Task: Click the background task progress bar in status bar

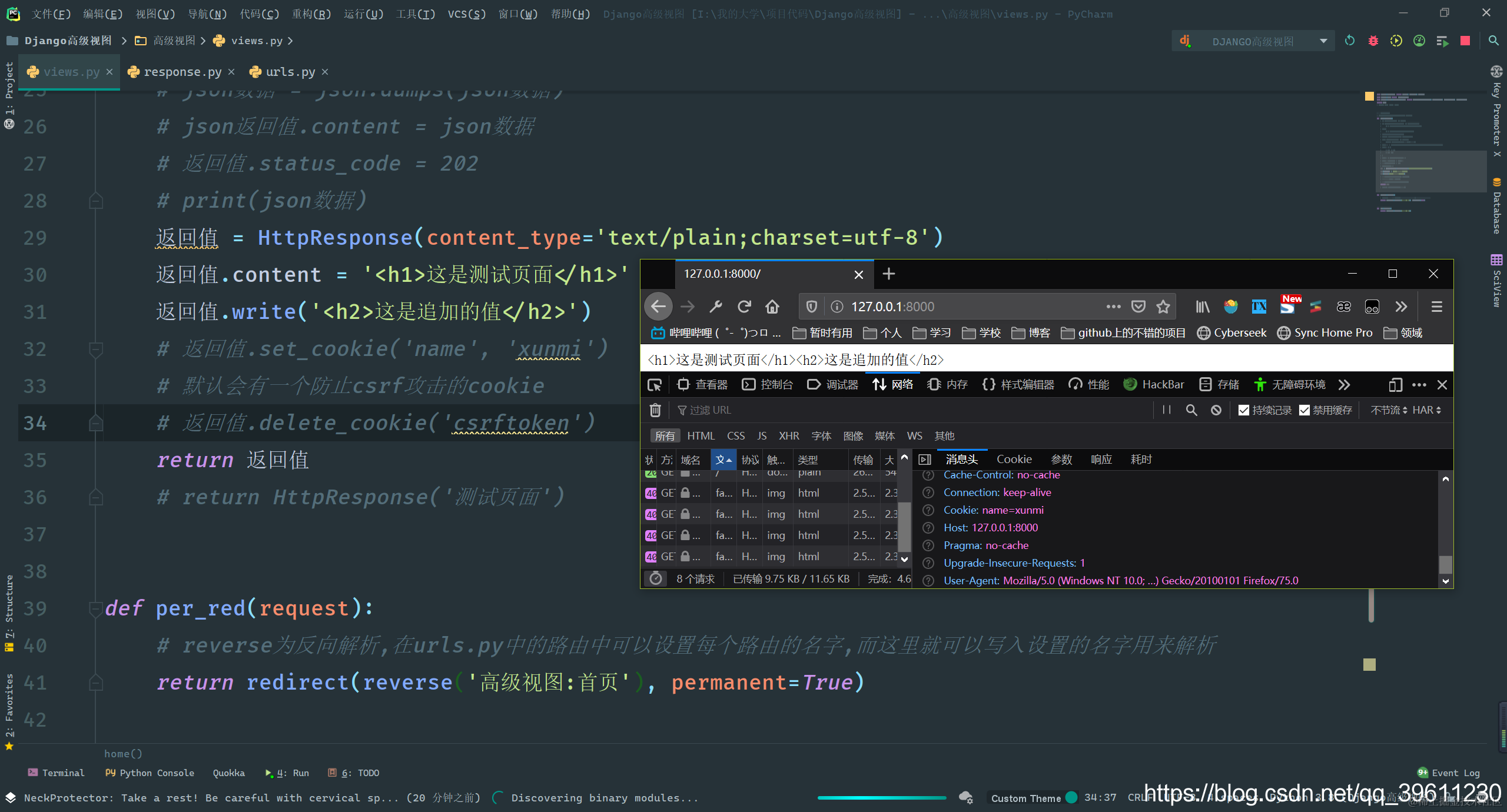Action: [x=882, y=798]
